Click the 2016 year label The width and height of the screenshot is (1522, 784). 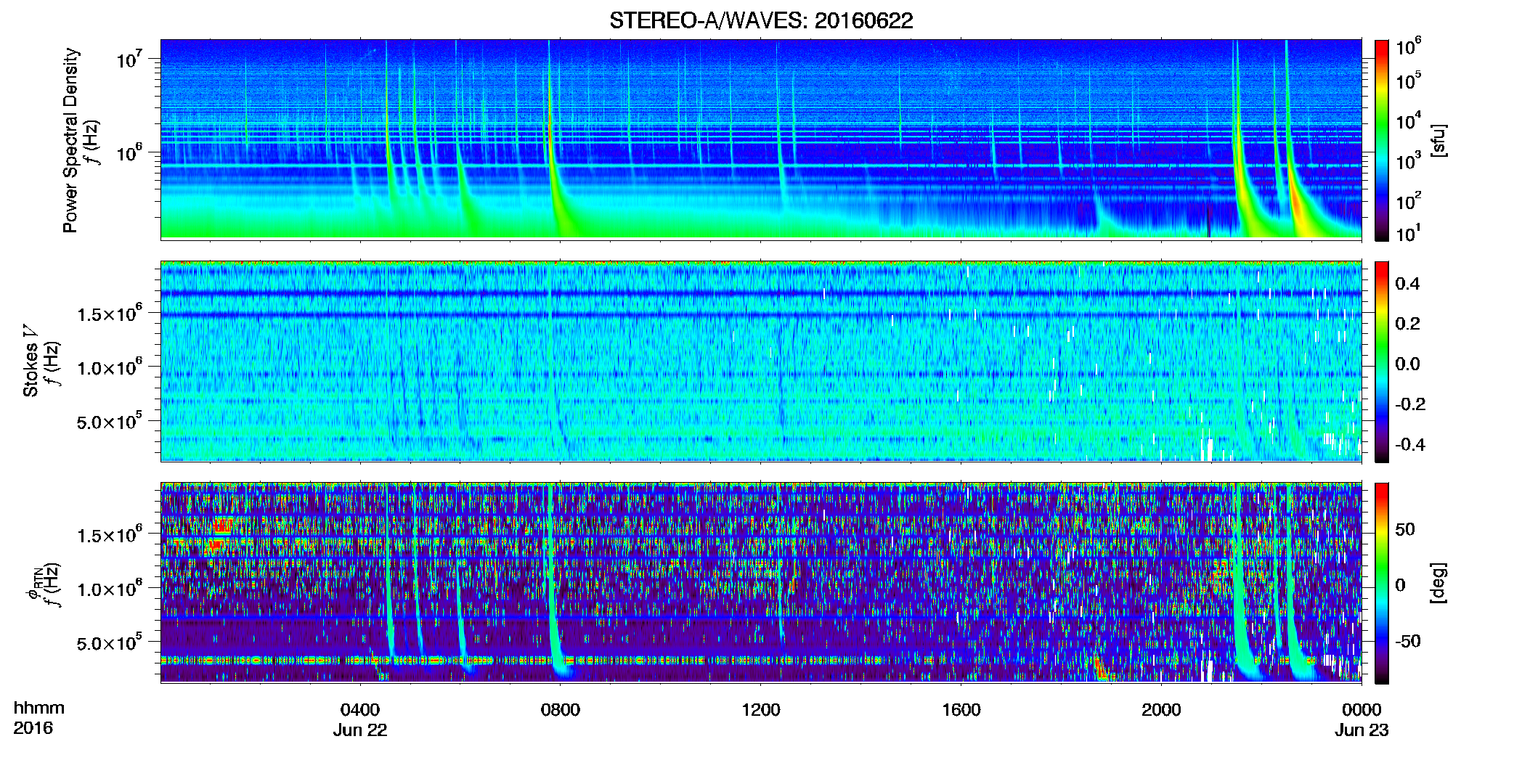click(x=33, y=728)
